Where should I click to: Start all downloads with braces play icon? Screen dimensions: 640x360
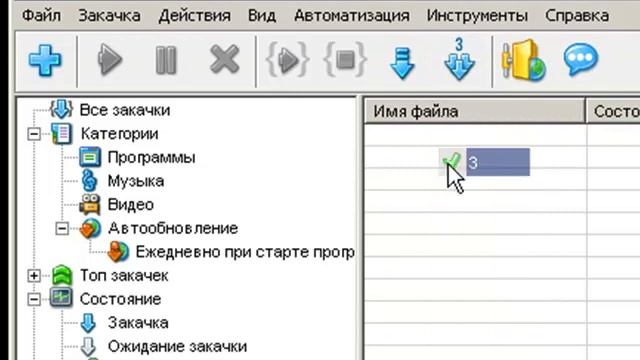288,60
